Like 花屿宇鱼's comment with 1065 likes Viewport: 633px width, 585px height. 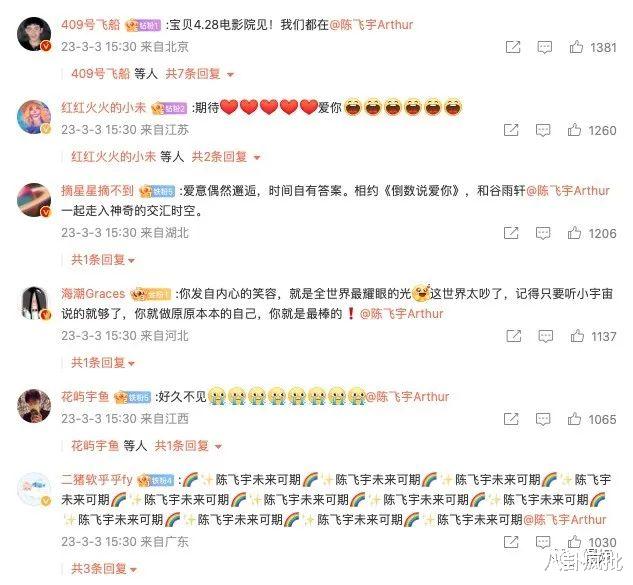coord(574,419)
